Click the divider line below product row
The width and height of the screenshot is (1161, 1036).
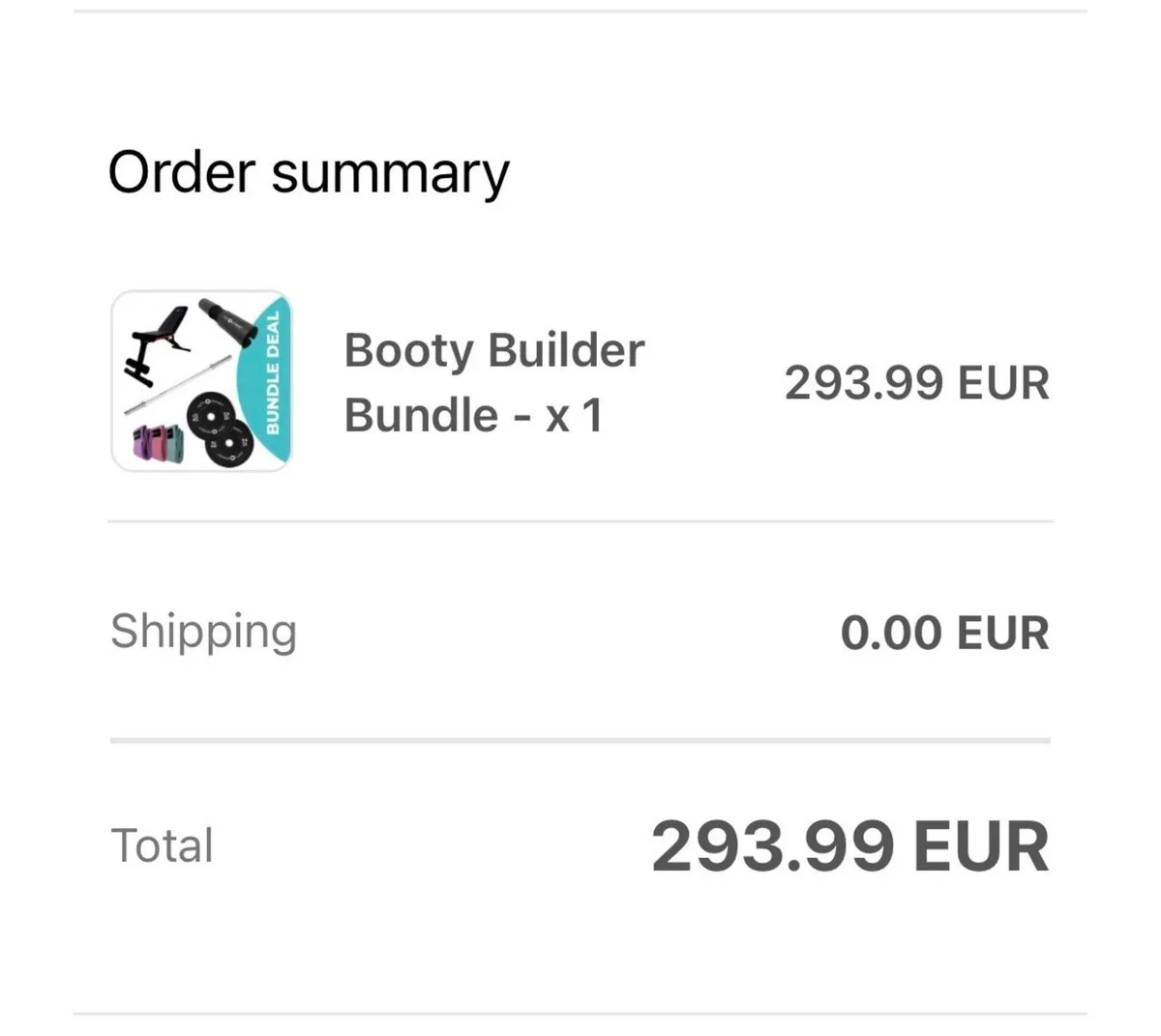coord(580,521)
